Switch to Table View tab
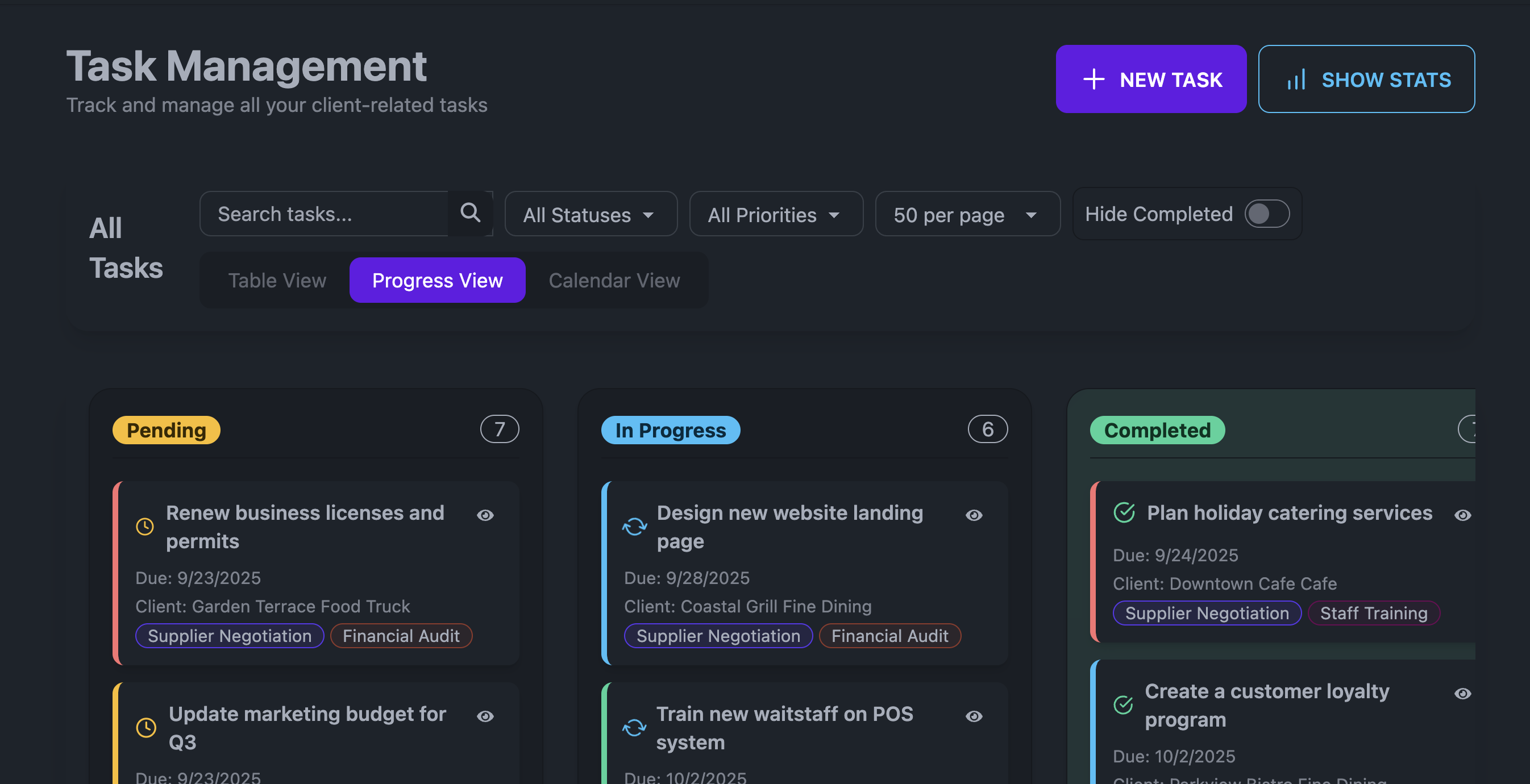The height and width of the screenshot is (784, 1530). click(277, 280)
